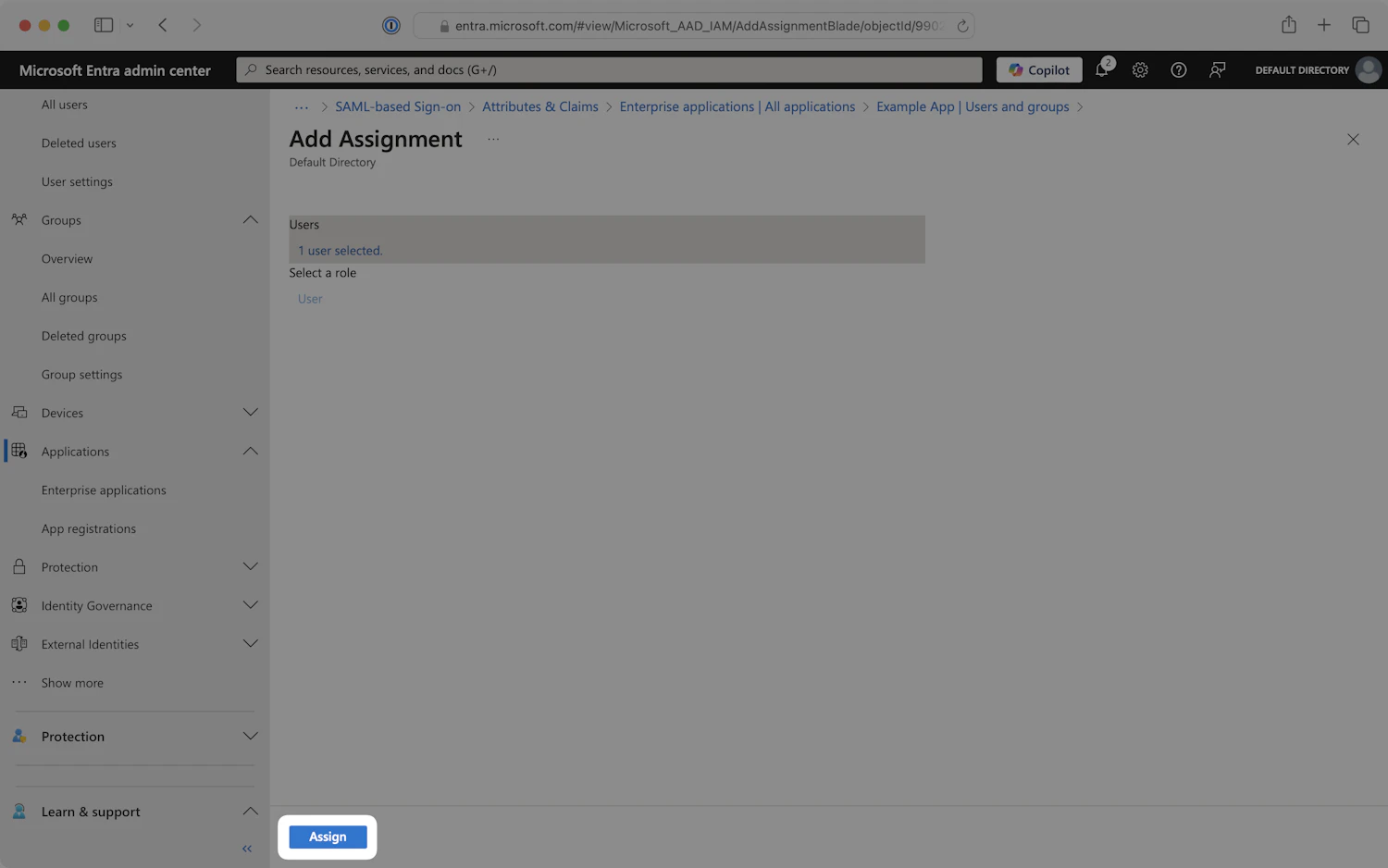Close the Add Assignment blade

tap(1353, 140)
